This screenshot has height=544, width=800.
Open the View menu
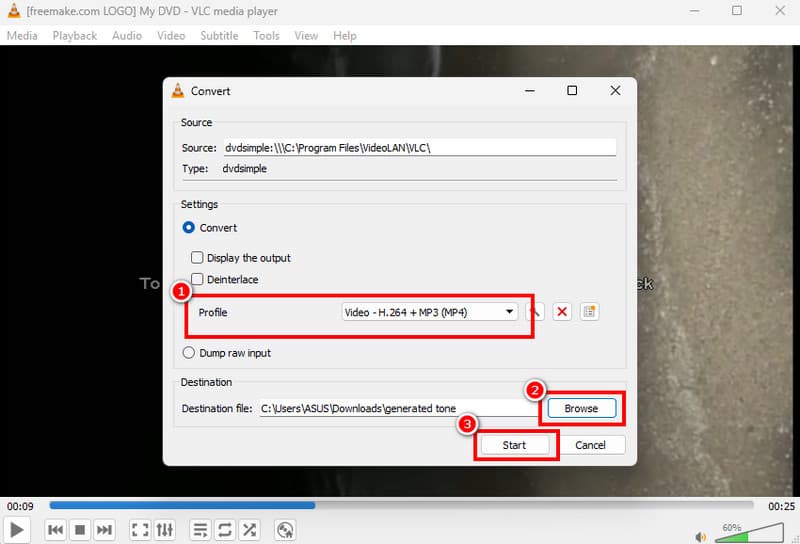click(x=306, y=36)
